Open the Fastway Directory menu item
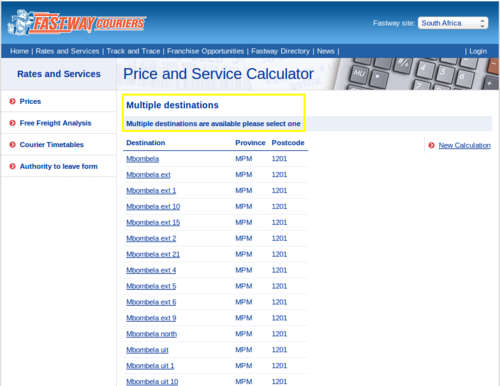The height and width of the screenshot is (386, 500). (280, 51)
